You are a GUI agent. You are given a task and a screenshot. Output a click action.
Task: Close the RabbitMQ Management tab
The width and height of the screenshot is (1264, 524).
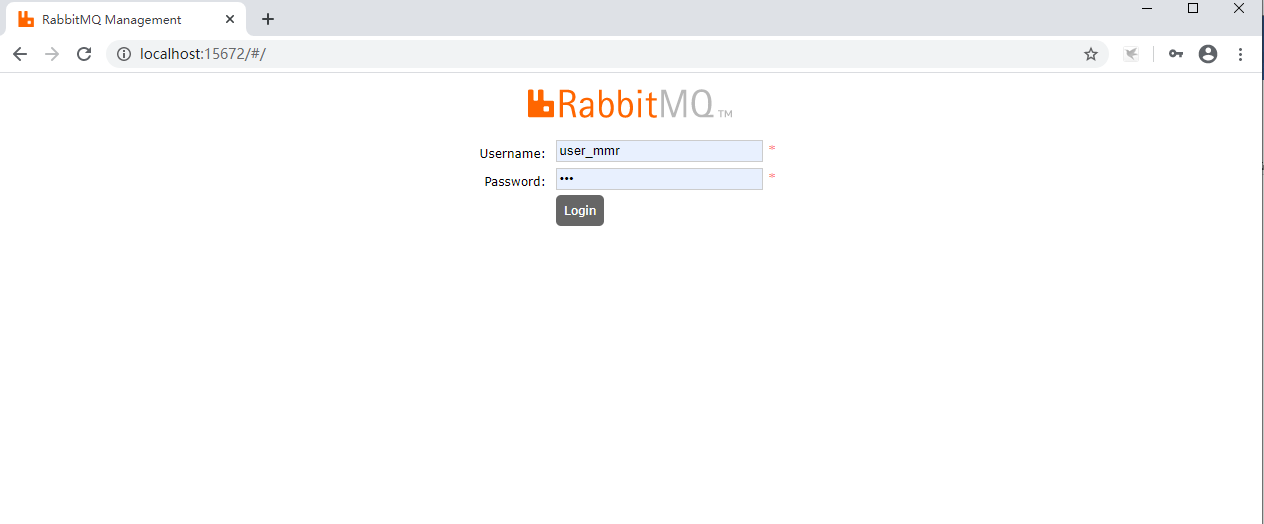[x=230, y=19]
